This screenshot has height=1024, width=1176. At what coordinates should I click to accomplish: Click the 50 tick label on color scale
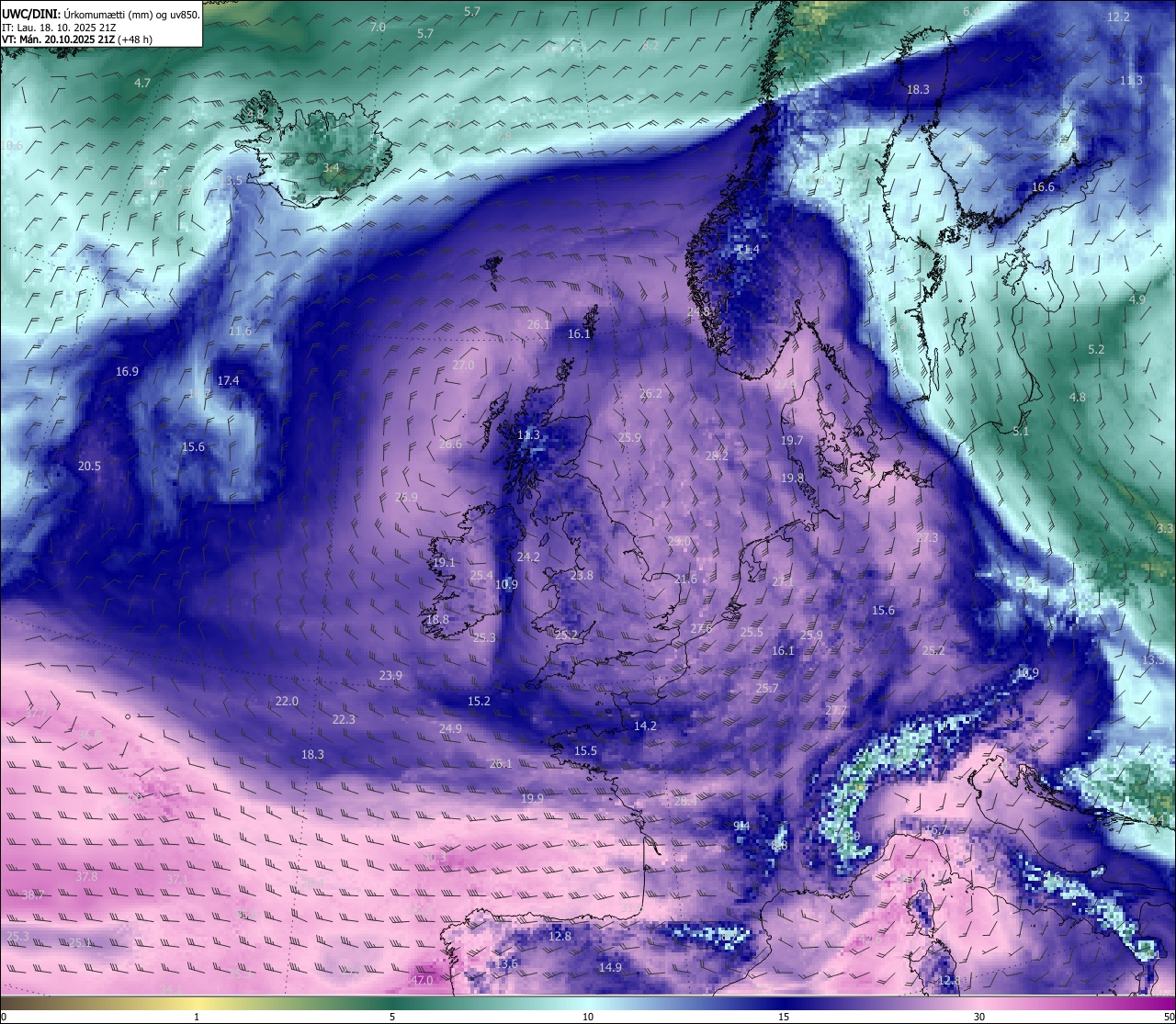pos(1168,1017)
